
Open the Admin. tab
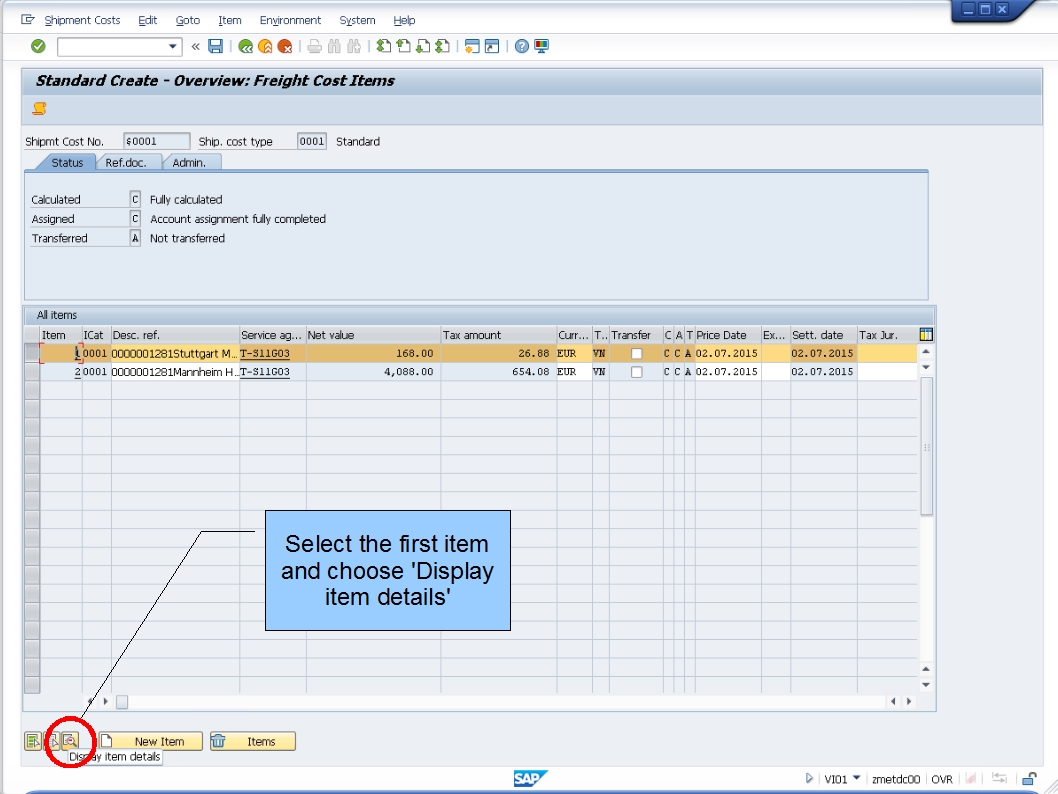(x=188, y=161)
